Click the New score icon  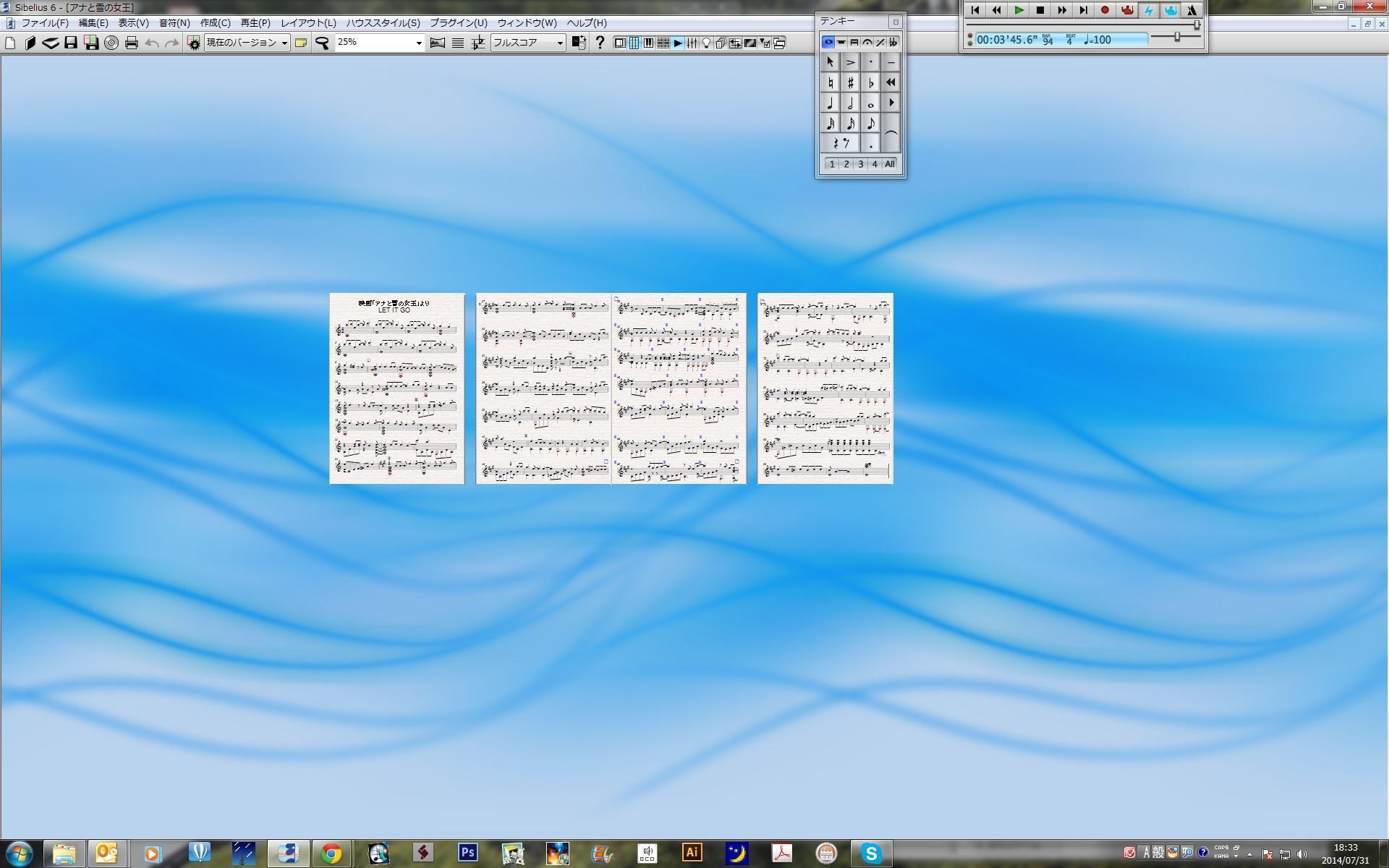pyautogui.click(x=10, y=43)
